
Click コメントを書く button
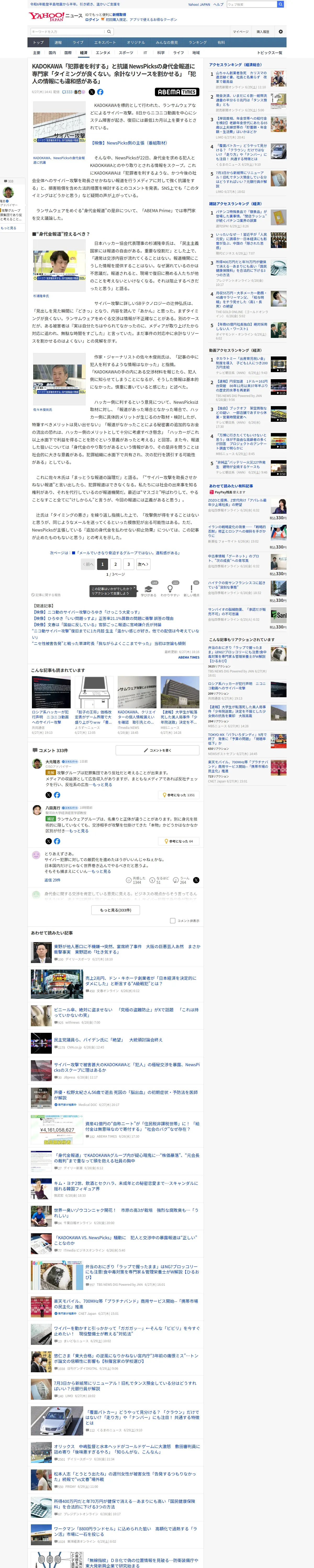[x=157, y=751]
